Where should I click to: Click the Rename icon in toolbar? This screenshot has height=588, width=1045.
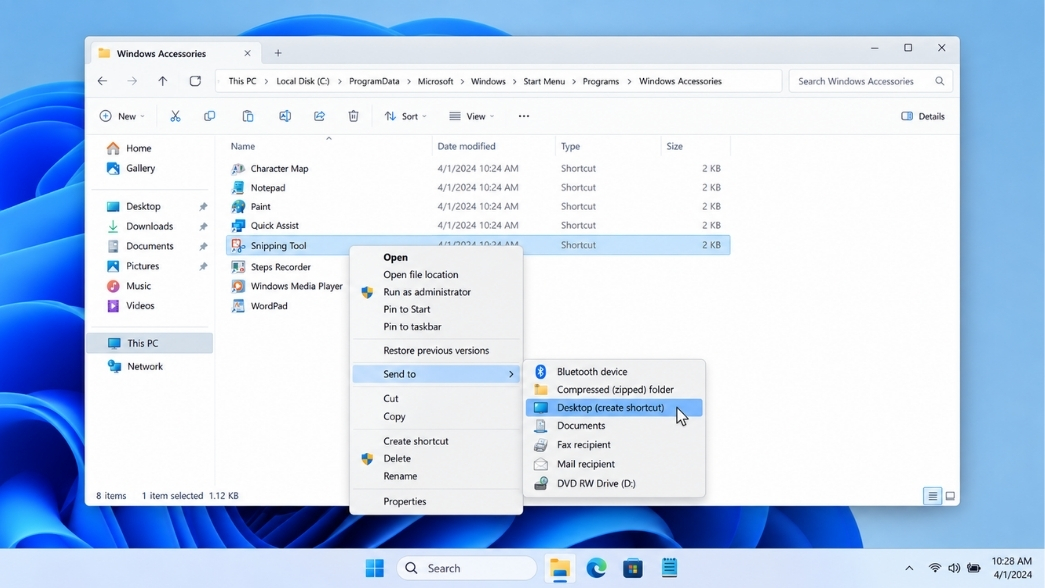[285, 116]
